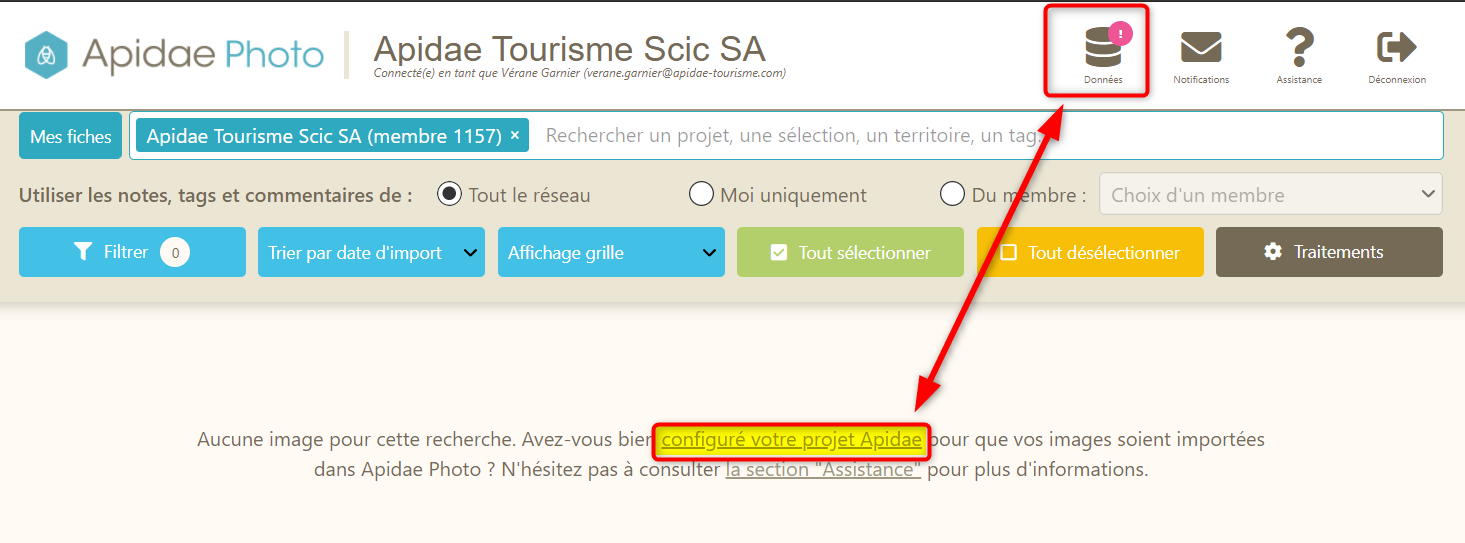
Task: Select the Du membre radio button
Action: [952, 194]
